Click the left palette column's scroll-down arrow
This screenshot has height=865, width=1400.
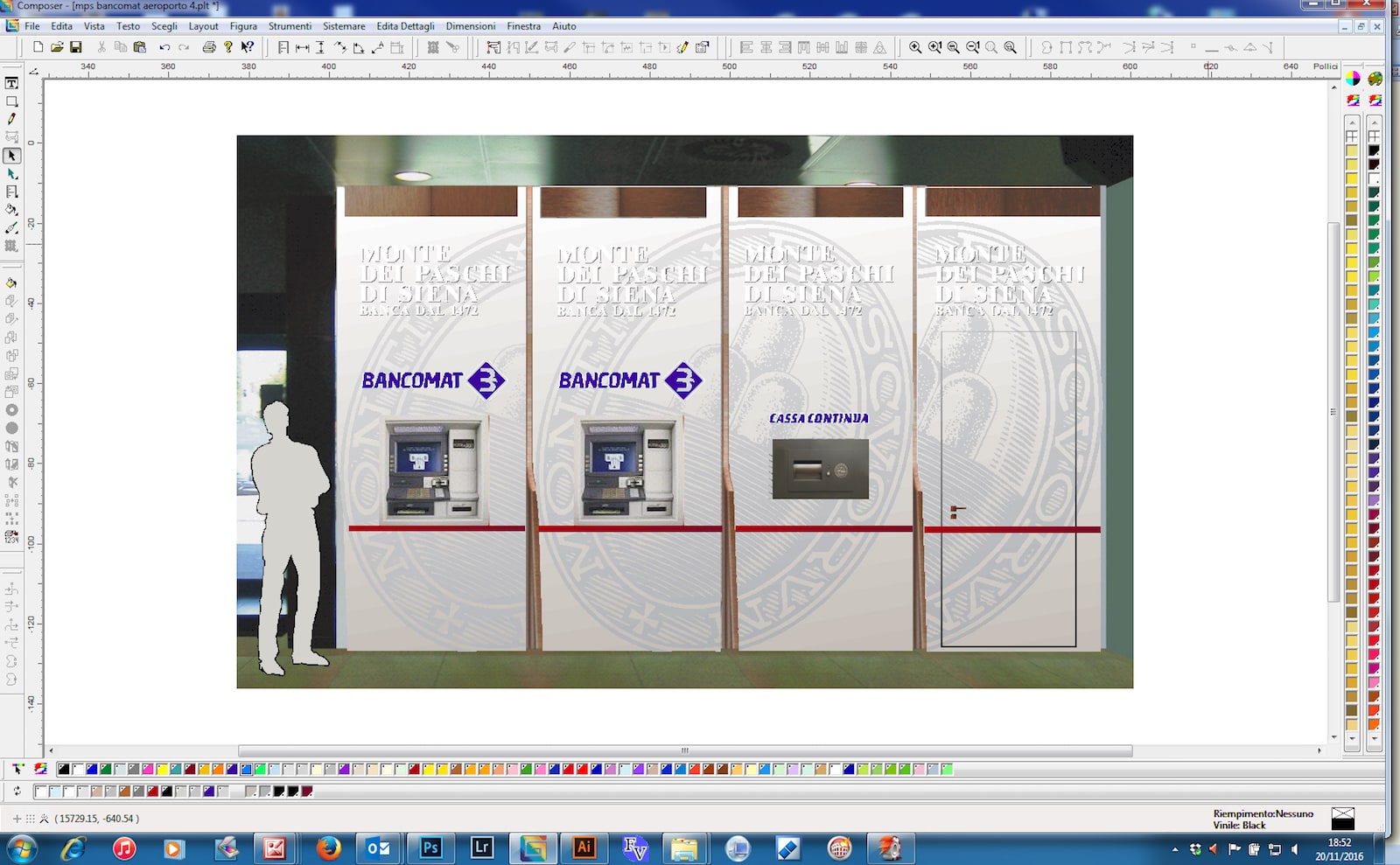(x=1352, y=738)
